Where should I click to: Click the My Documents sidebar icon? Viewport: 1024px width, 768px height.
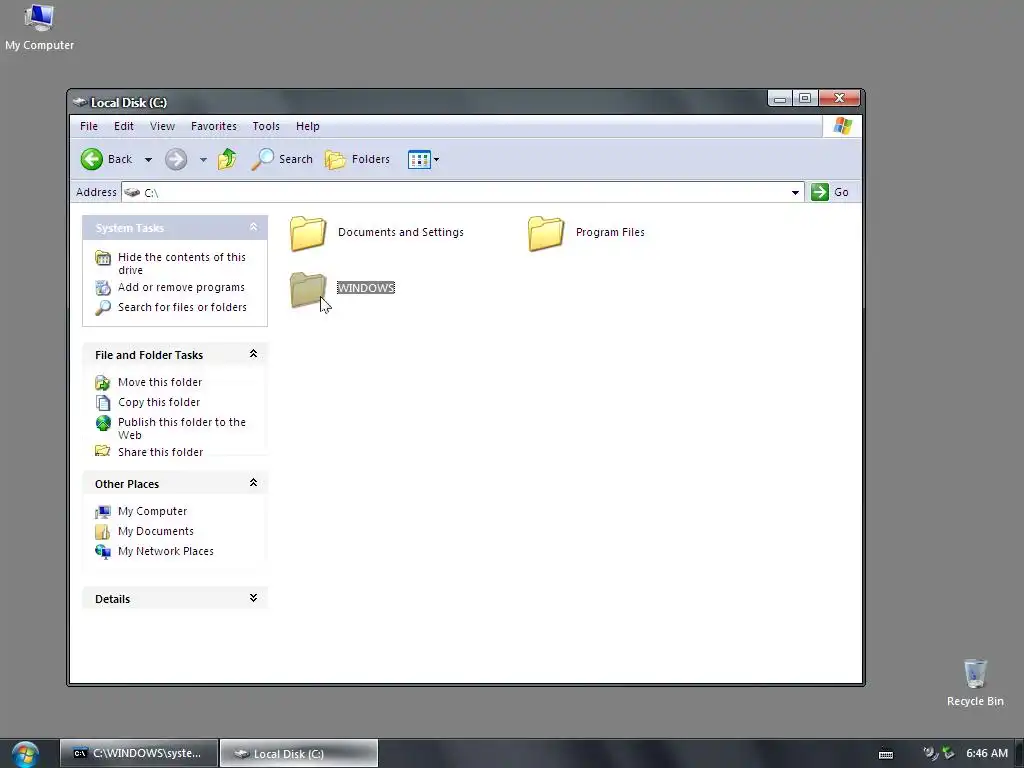[x=103, y=532]
